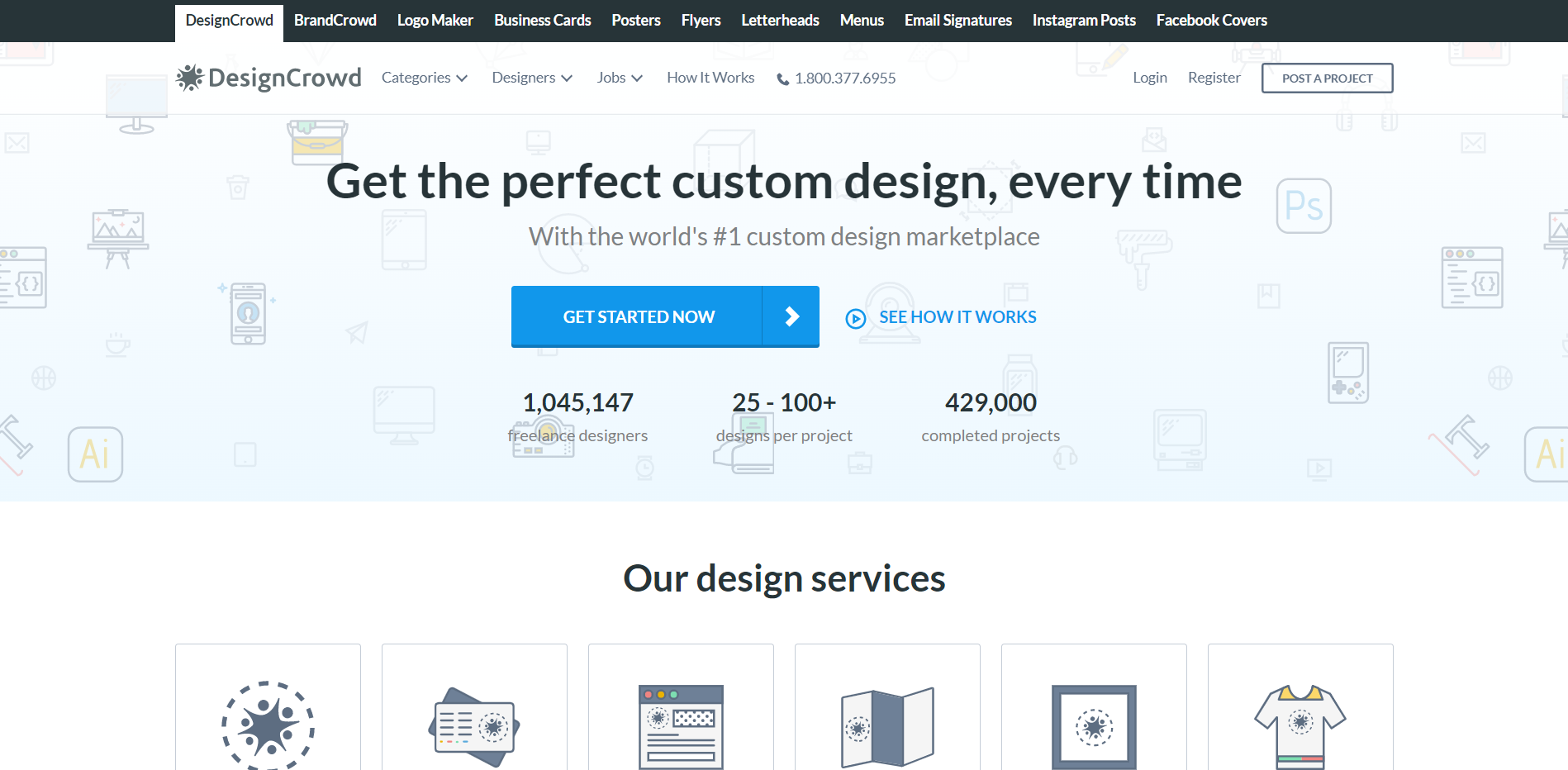
Task: Click the Register link
Action: pos(1214,78)
